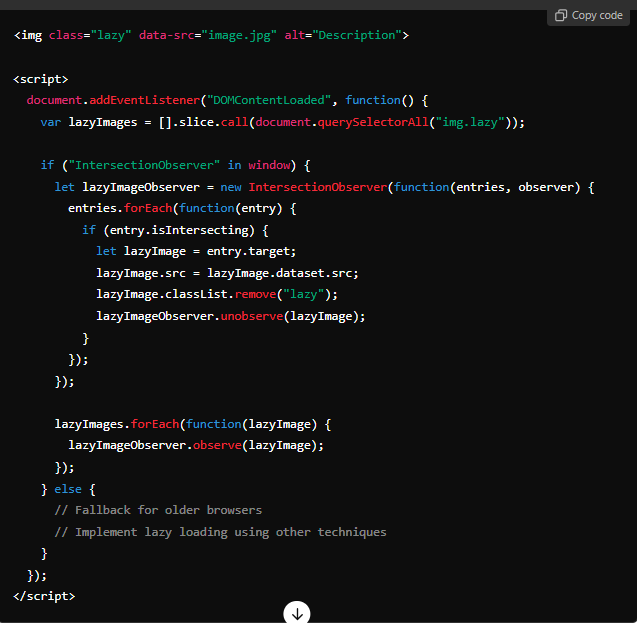637x623 pixels.
Task: Click the classList.remove("lazy") line
Action: (217, 294)
